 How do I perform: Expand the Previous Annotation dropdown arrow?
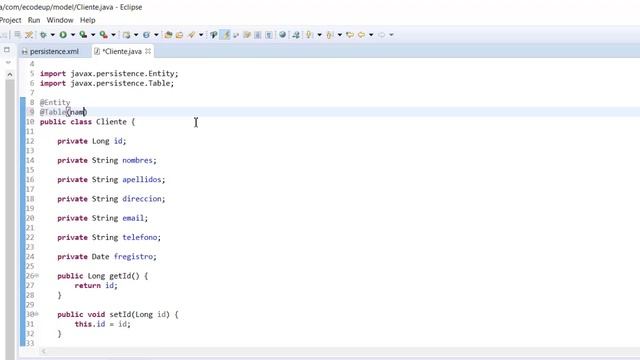pos(340,35)
